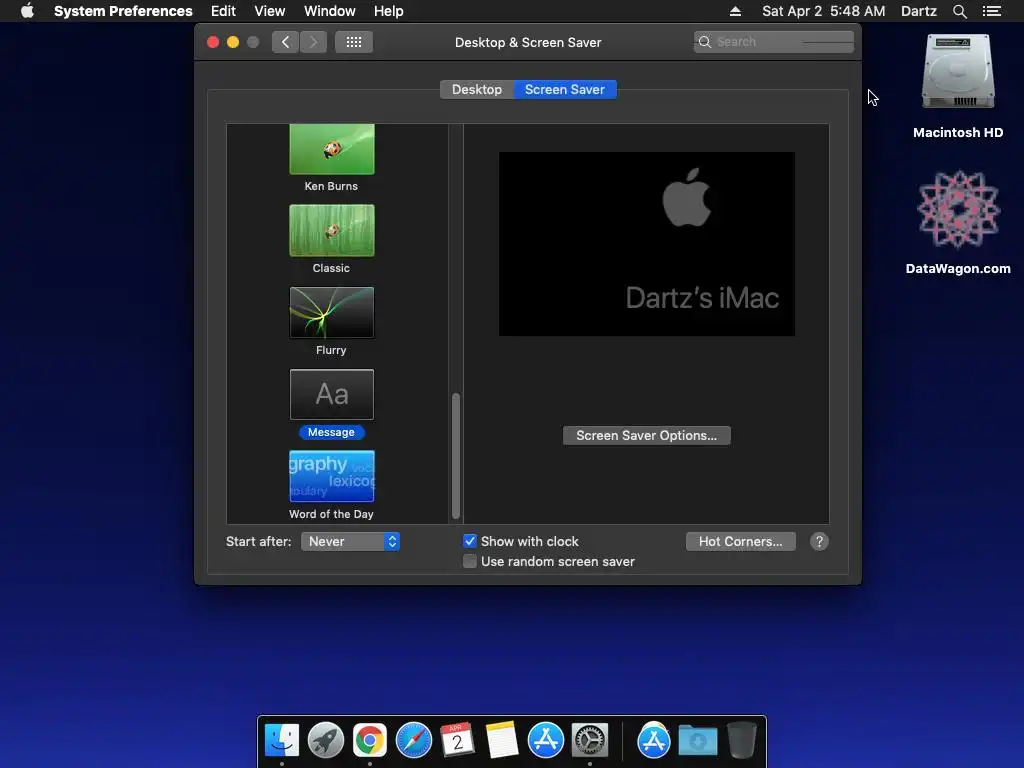Open App Store left of System Preferences

(x=545, y=740)
